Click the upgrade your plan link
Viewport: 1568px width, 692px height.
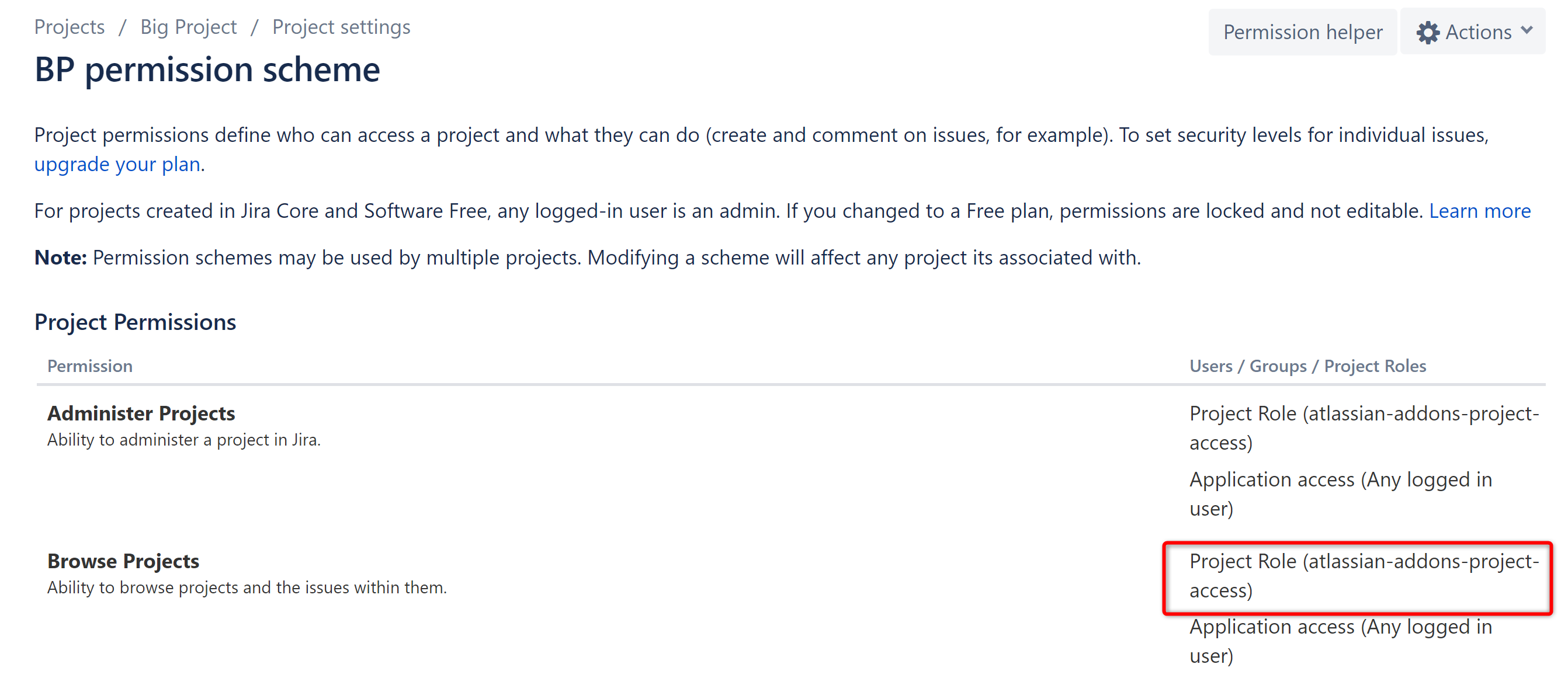click(x=116, y=164)
